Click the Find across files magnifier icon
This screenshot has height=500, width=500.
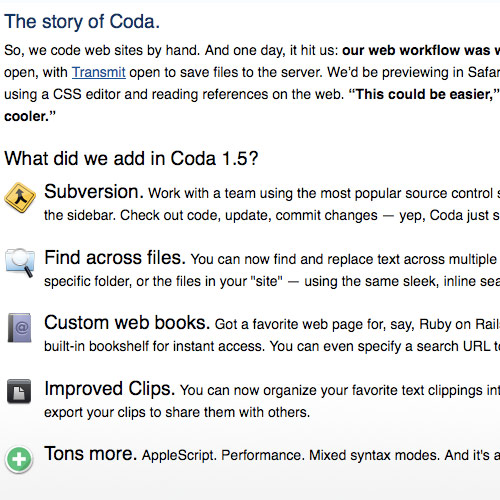click(x=20, y=263)
